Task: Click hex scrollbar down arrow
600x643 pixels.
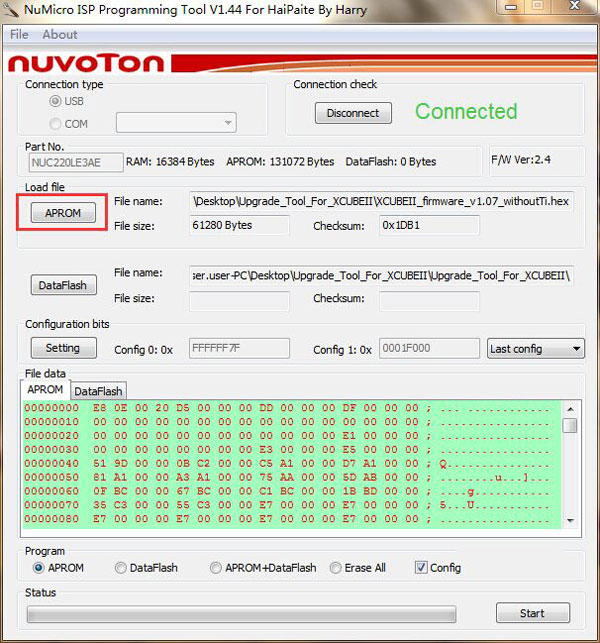Action: point(570,521)
